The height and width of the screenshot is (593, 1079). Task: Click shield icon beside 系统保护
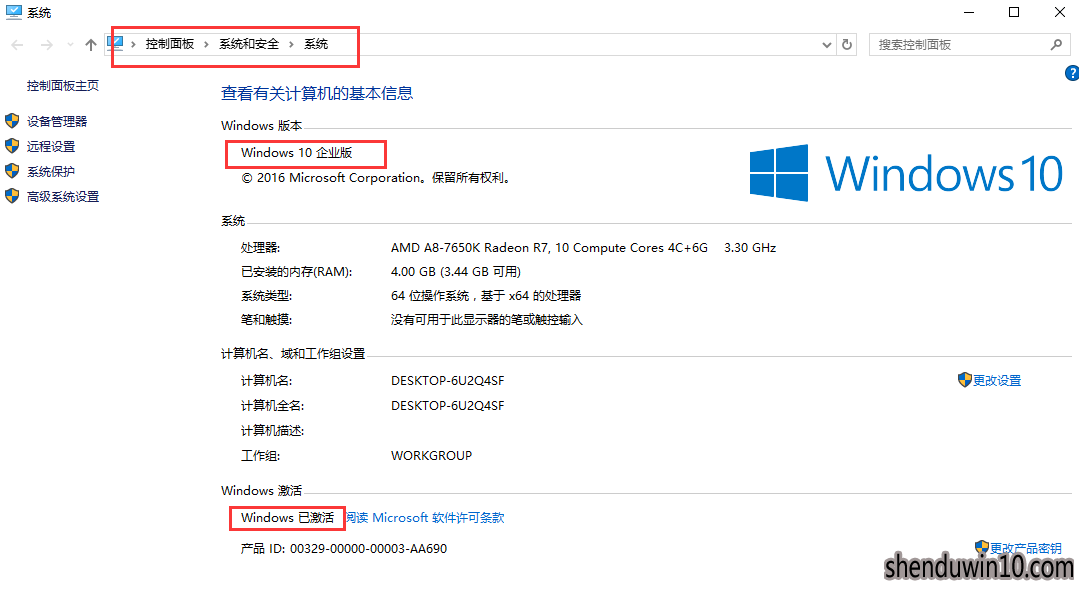(x=12, y=171)
